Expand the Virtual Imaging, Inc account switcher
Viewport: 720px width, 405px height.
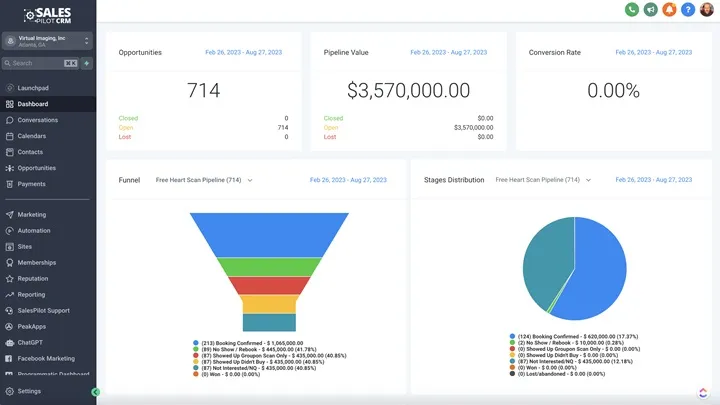tap(48, 41)
